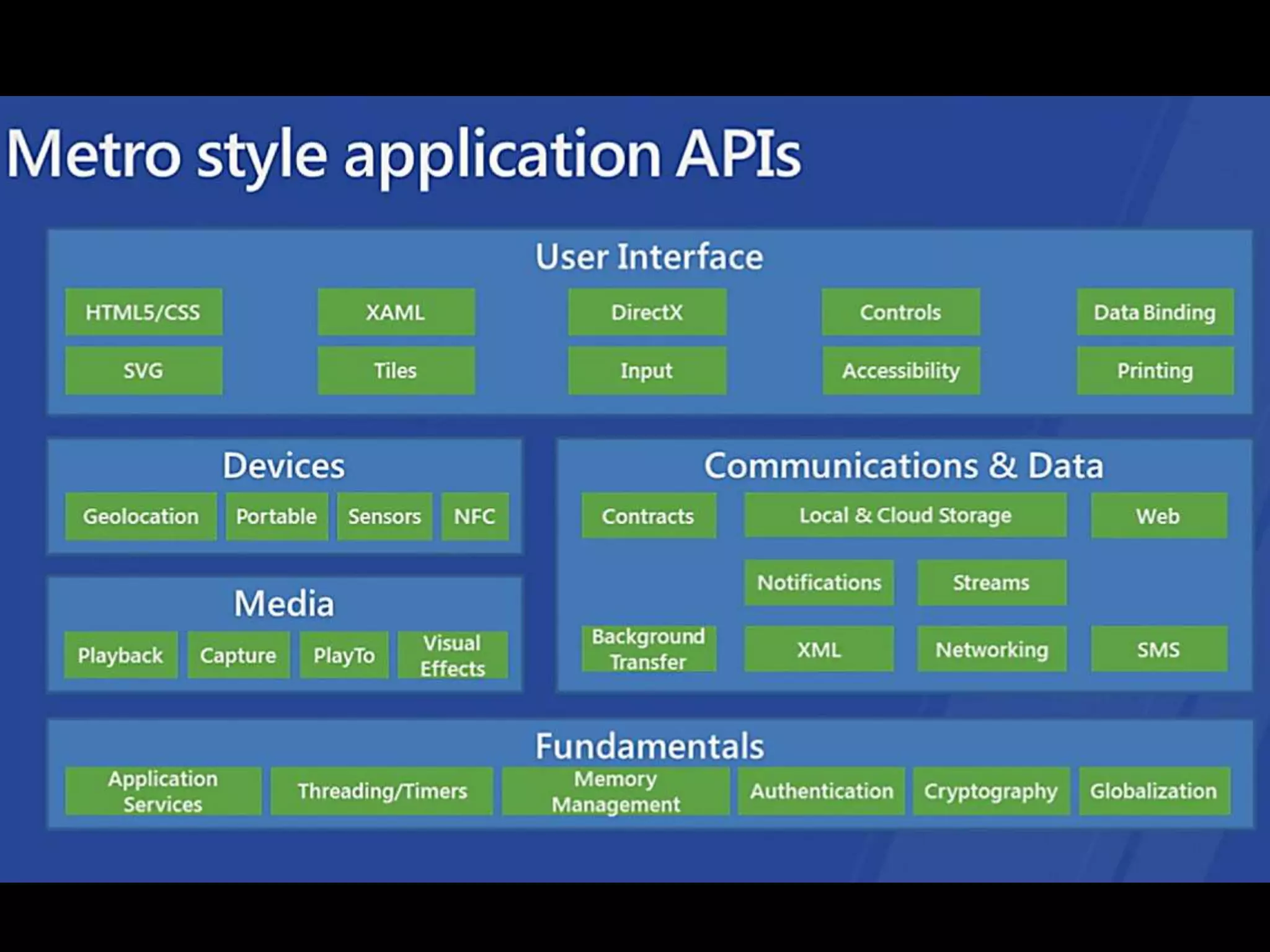Click the Accessibility block
Viewport: 1270px width, 952px height.
click(900, 371)
